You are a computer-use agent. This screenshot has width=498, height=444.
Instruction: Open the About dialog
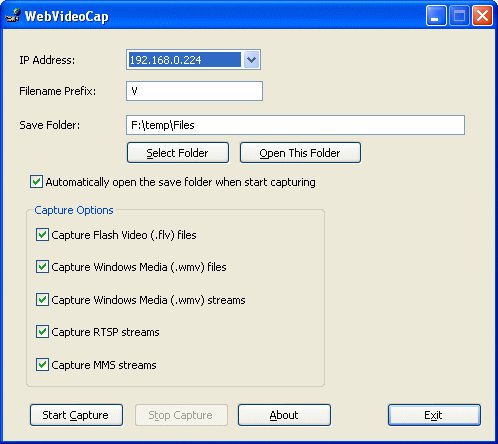[x=284, y=415]
